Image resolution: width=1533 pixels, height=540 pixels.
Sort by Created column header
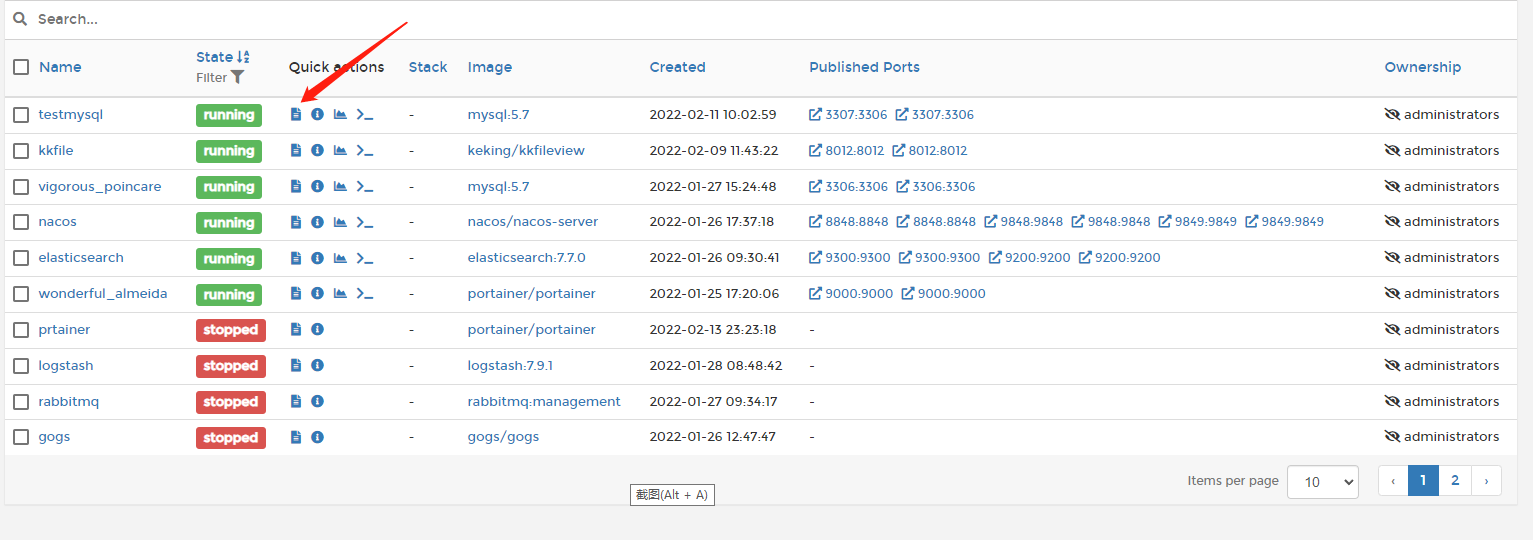(x=677, y=67)
